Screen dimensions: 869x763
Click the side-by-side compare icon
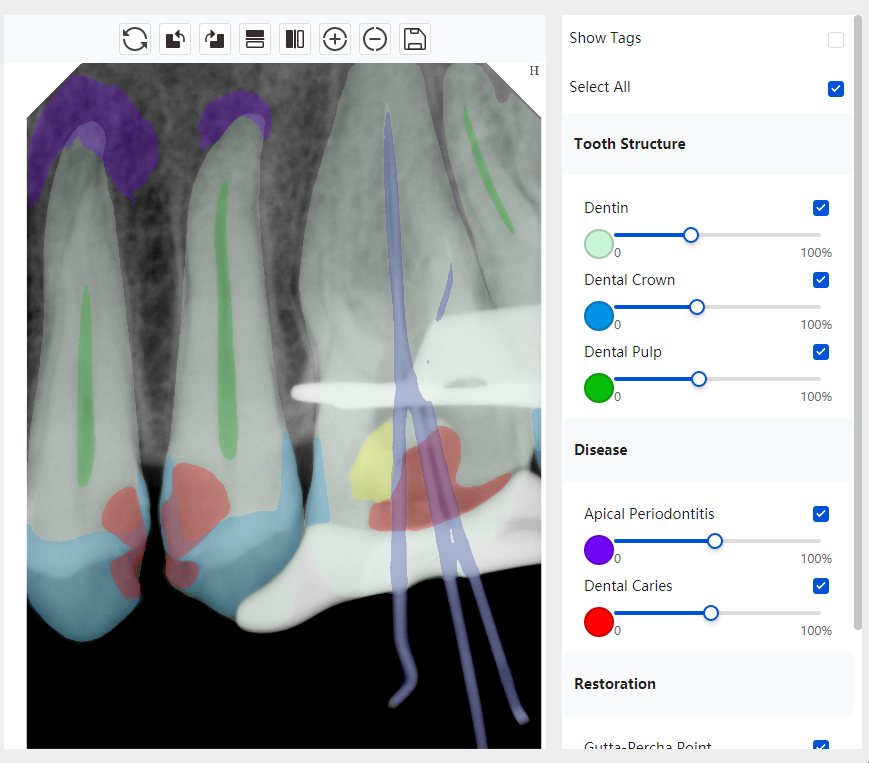click(x=295, y=39)
